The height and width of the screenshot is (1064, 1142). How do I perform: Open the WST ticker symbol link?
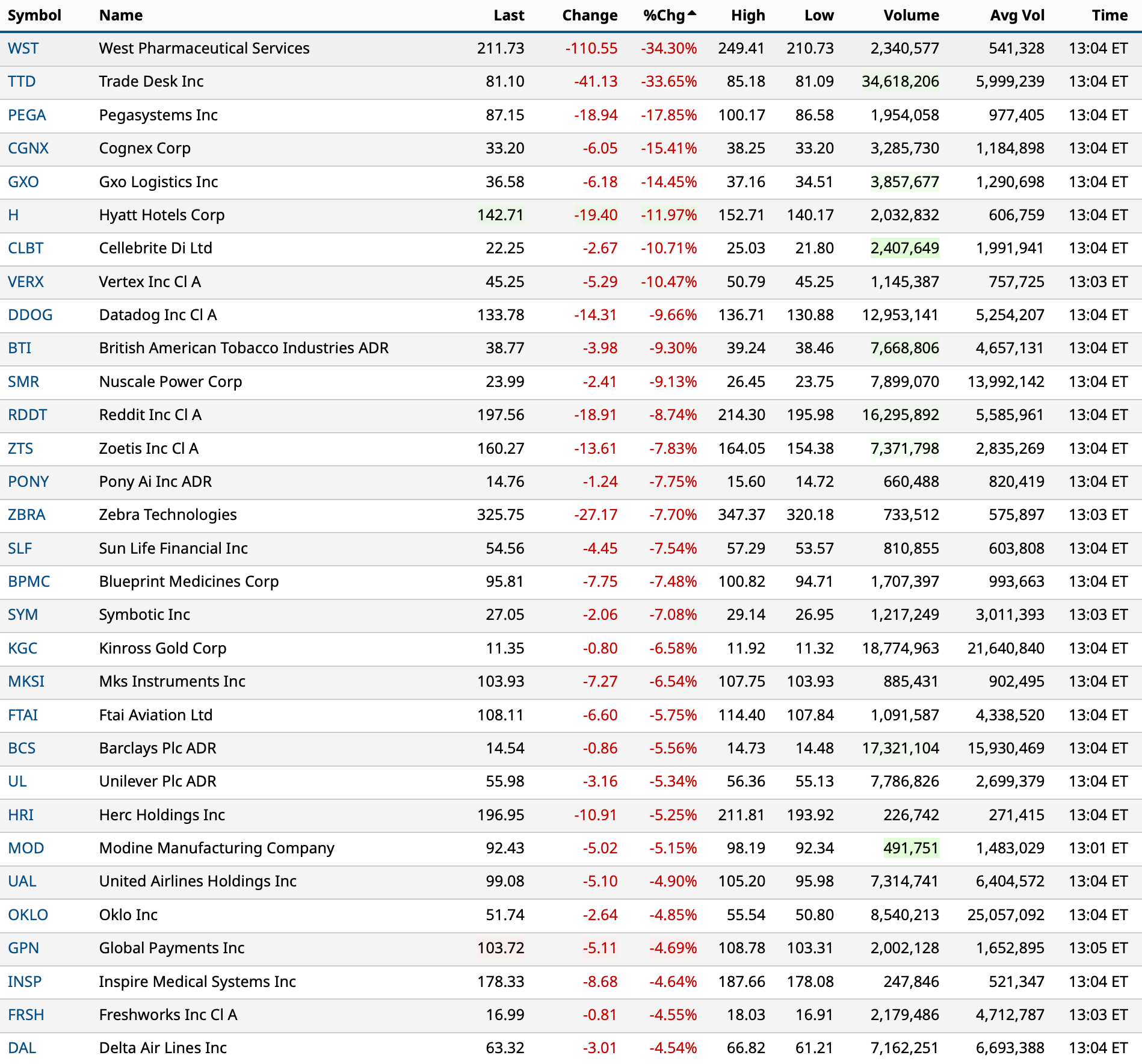(23, 49)
